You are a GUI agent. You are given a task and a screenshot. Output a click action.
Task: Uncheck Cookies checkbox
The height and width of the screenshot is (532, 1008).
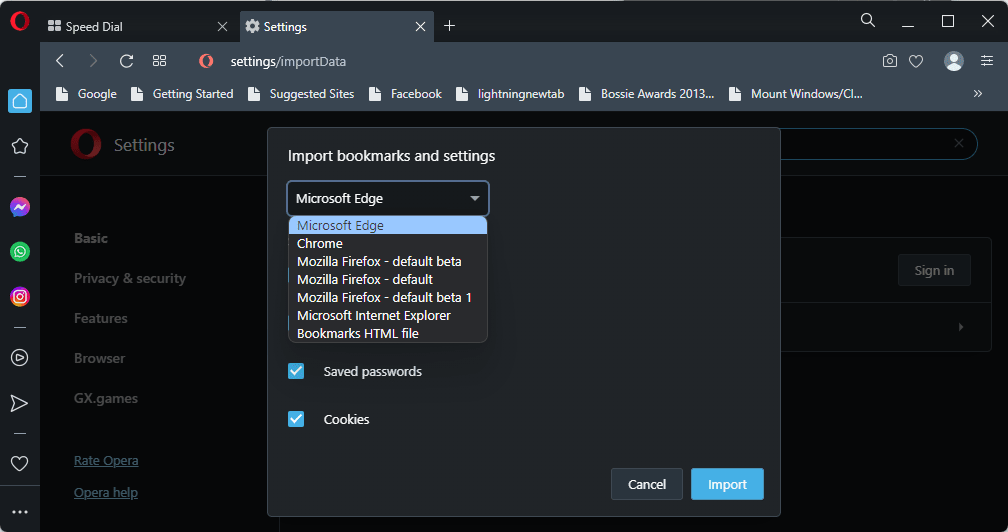[296, 419]
